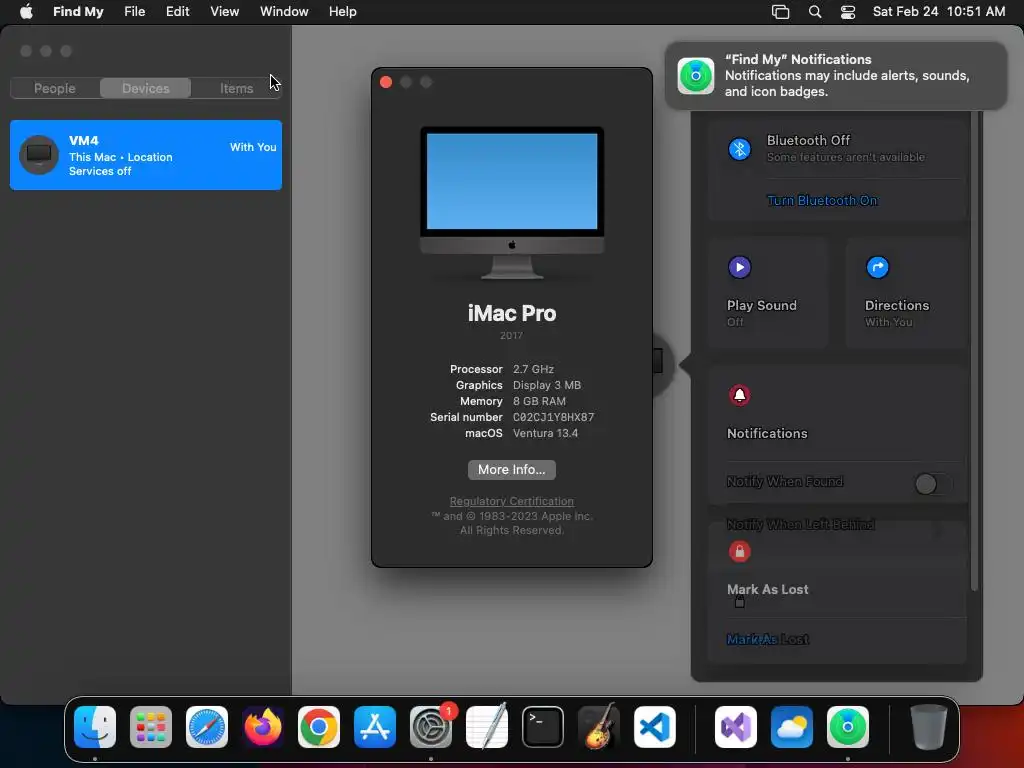This screenshot has height=768, width=1024.
Task: Click the Play Sound icon
Action: (739, 267)
